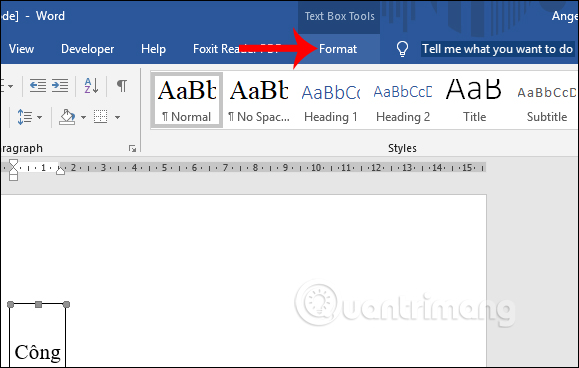The height and width of the screenshot is (368, 579).
Task: Click the top-middle handle of the text box
Action: 38,305
